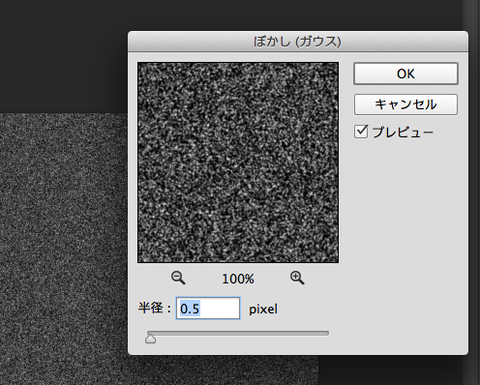Image resolution: width=480 pixels, height=385 pixels.
Task: Zoom in the blur preview
Action: click(x=297, y=278)
